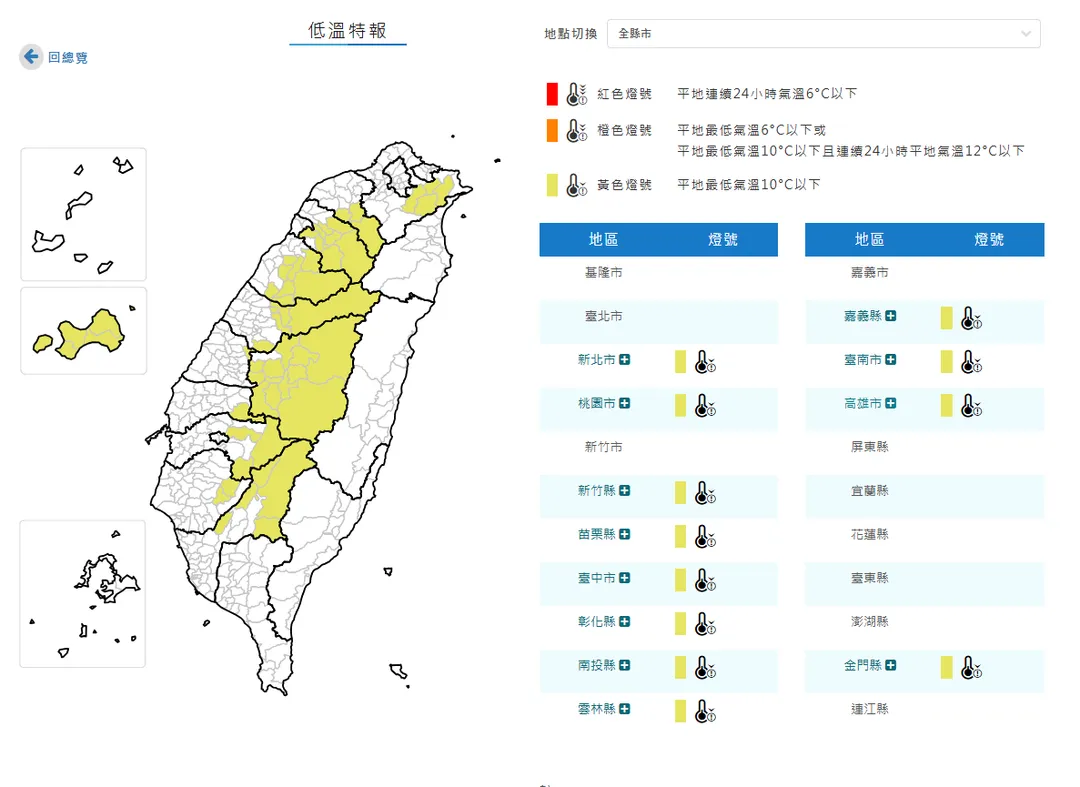Click the thermometer signal icon for 高雄市
Viewport: 1080px width, 787px height.
coord(971,406)
